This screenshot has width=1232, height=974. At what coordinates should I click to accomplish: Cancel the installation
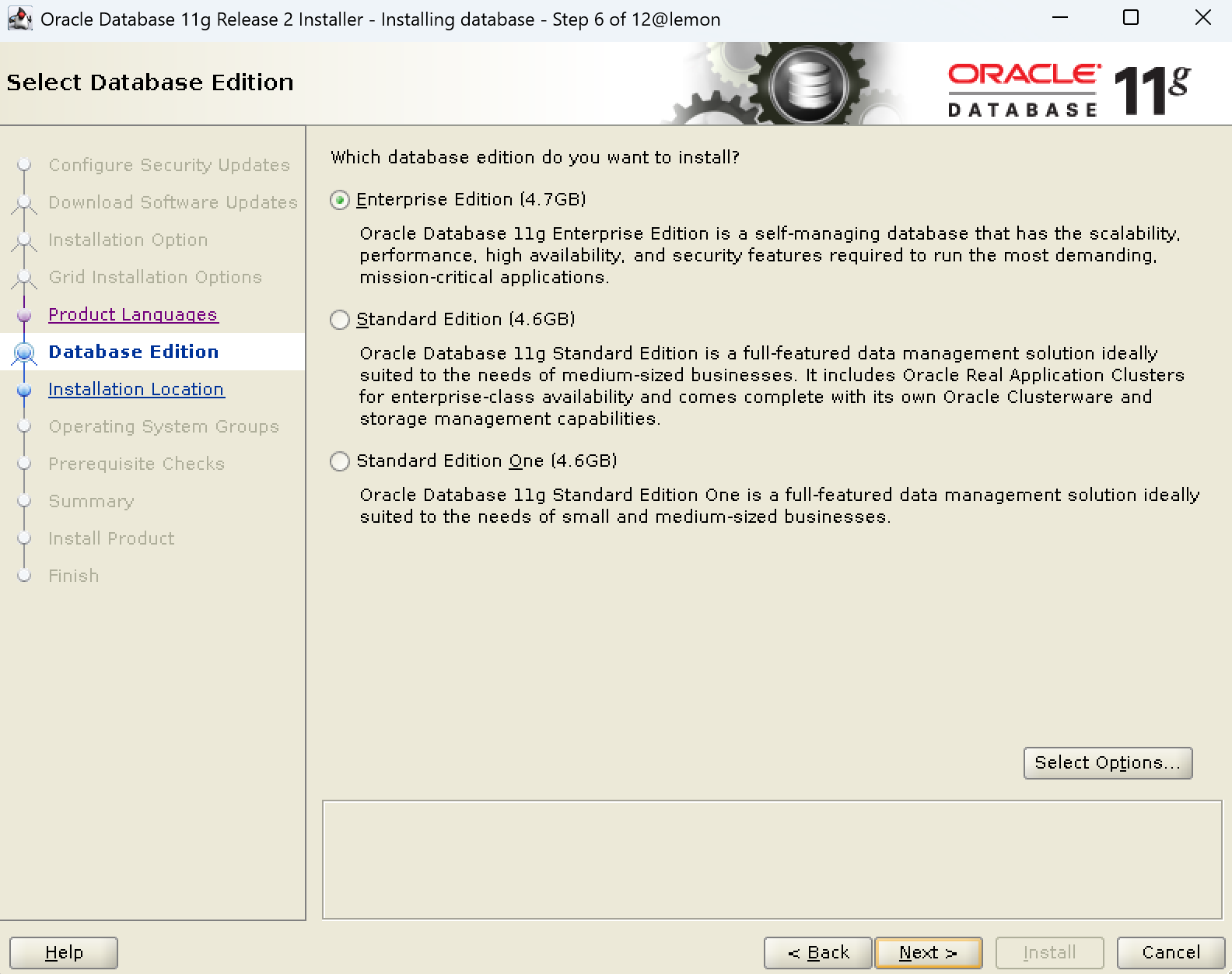(x=1171, y=953)
